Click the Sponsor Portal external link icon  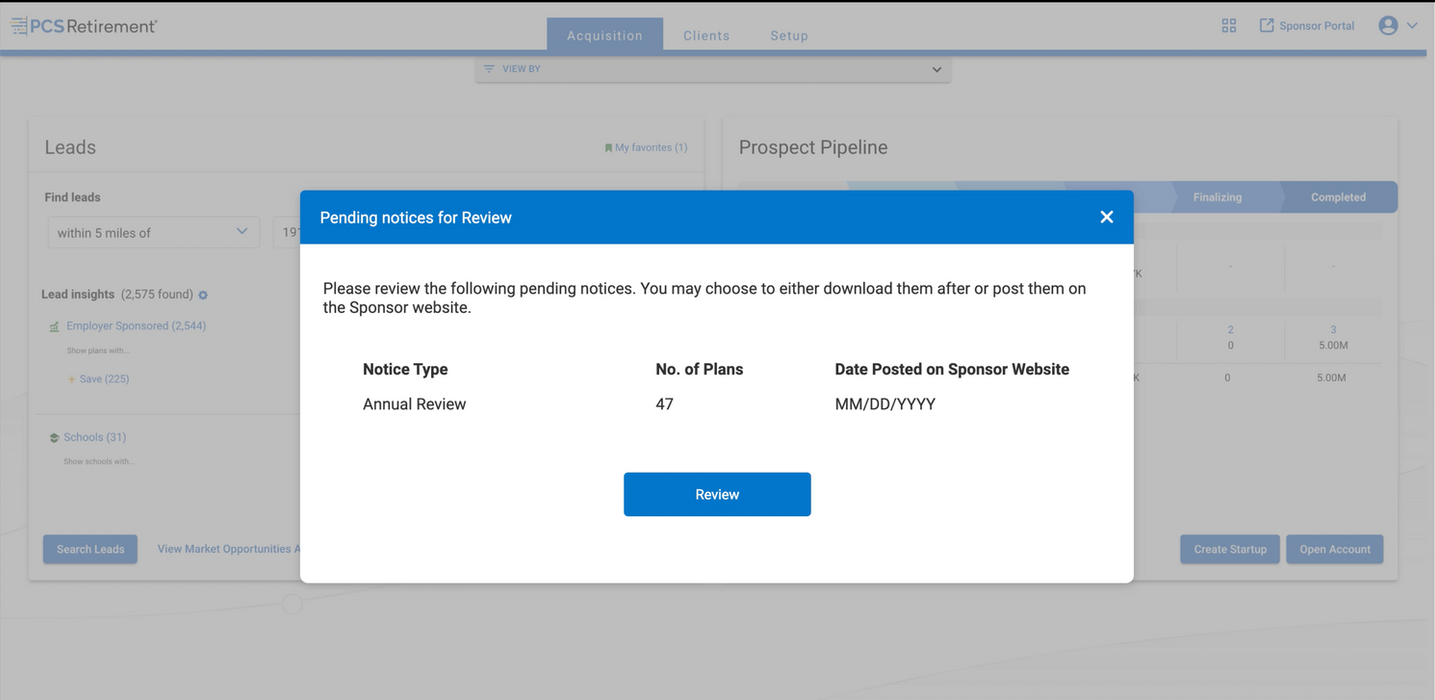point(1266,26)
